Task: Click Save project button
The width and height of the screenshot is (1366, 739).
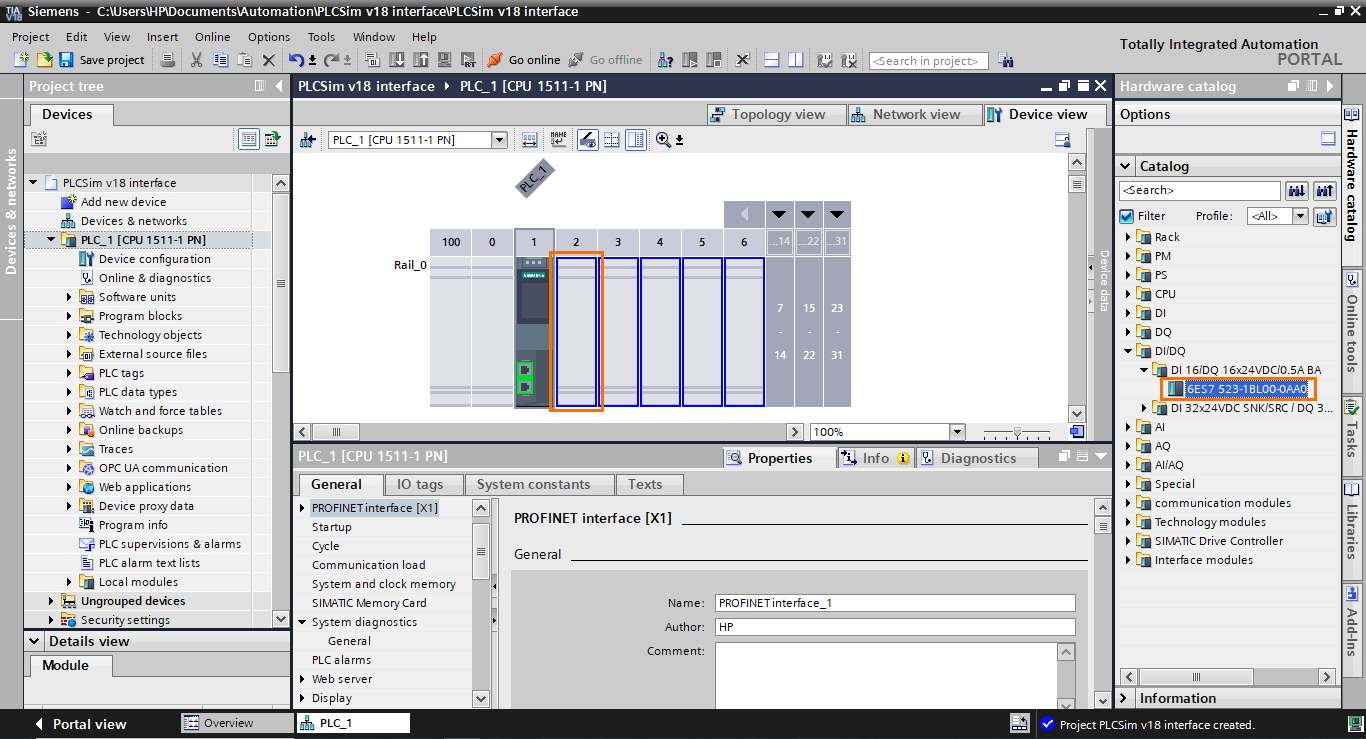Action: click(102, 60)
